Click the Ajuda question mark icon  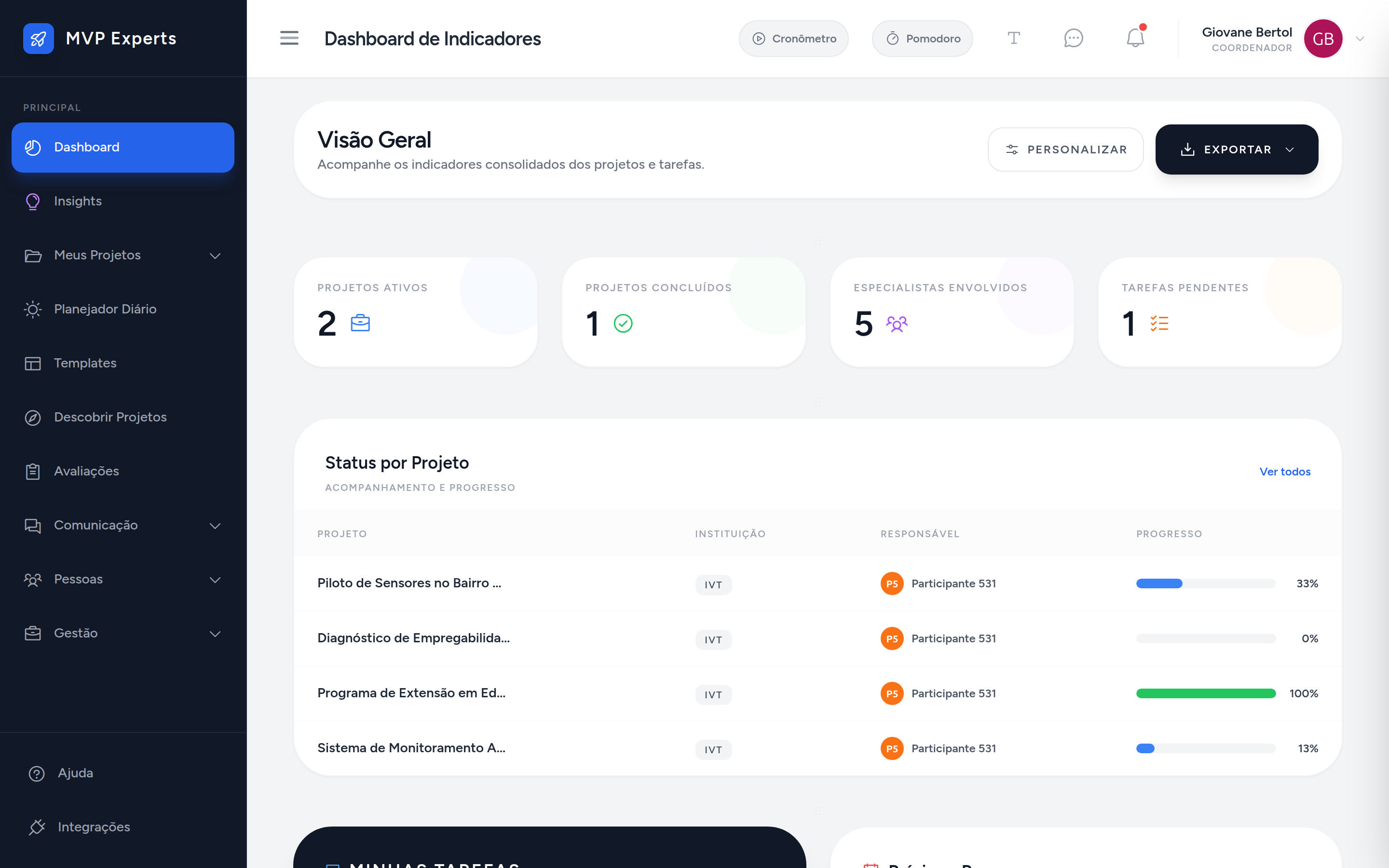pos(37,773)
